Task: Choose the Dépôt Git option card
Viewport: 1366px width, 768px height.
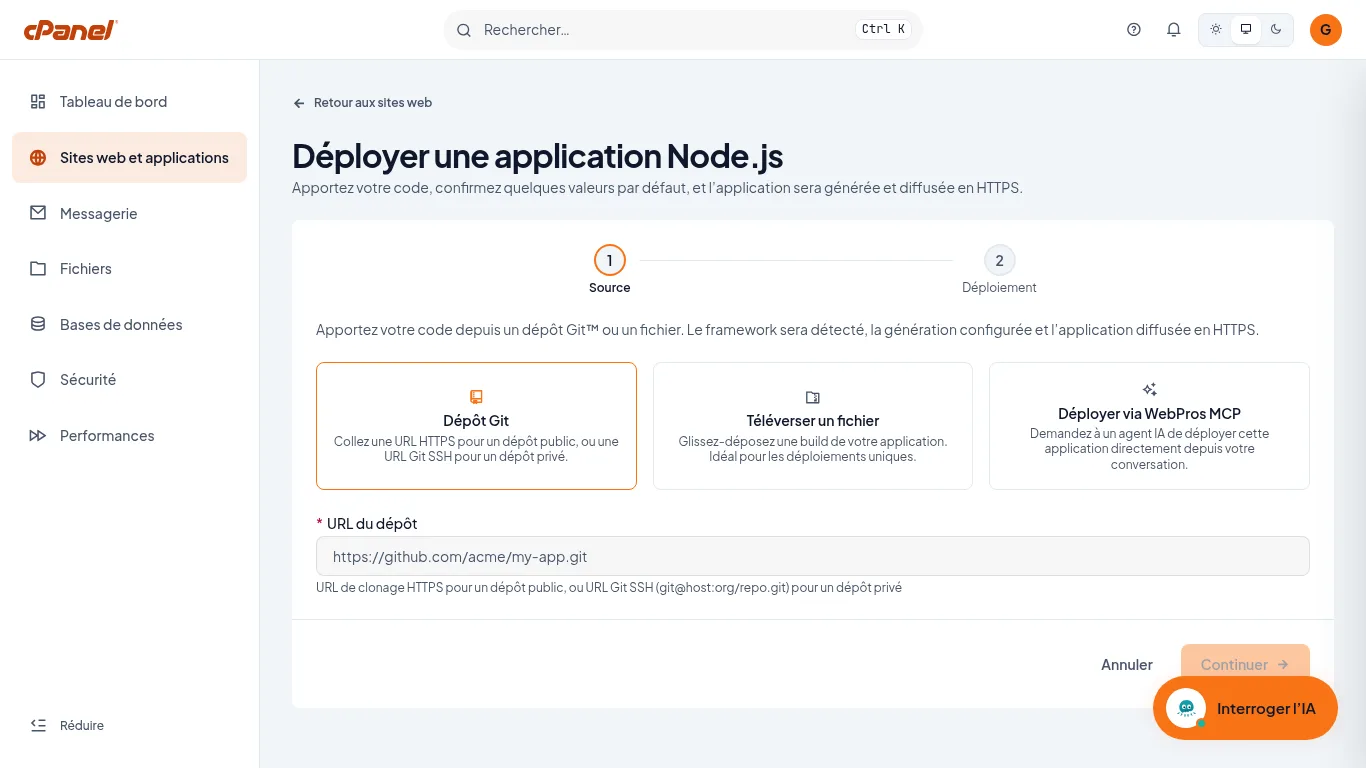Action: [476, 426]
